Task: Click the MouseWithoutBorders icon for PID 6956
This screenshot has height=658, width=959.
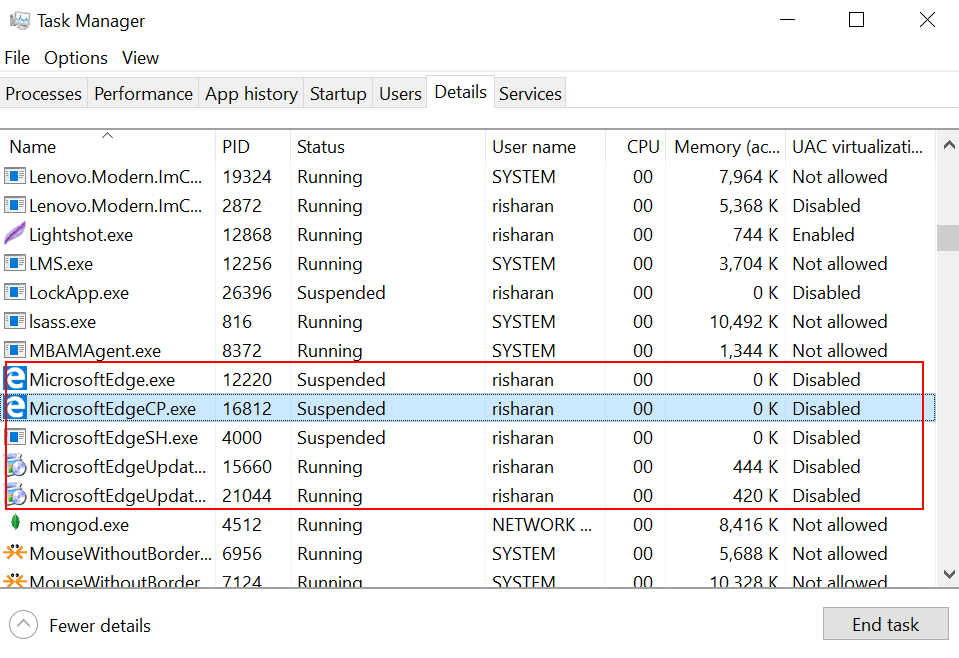Action: tap(15, 553)
